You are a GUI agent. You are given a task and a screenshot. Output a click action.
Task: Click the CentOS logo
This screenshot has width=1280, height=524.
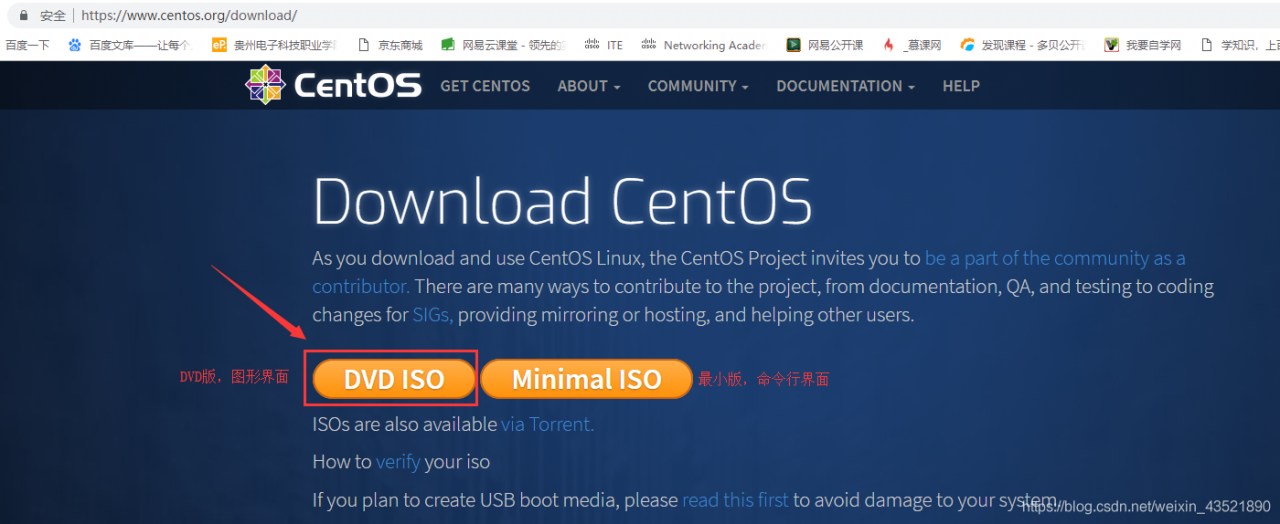[334, 85]
